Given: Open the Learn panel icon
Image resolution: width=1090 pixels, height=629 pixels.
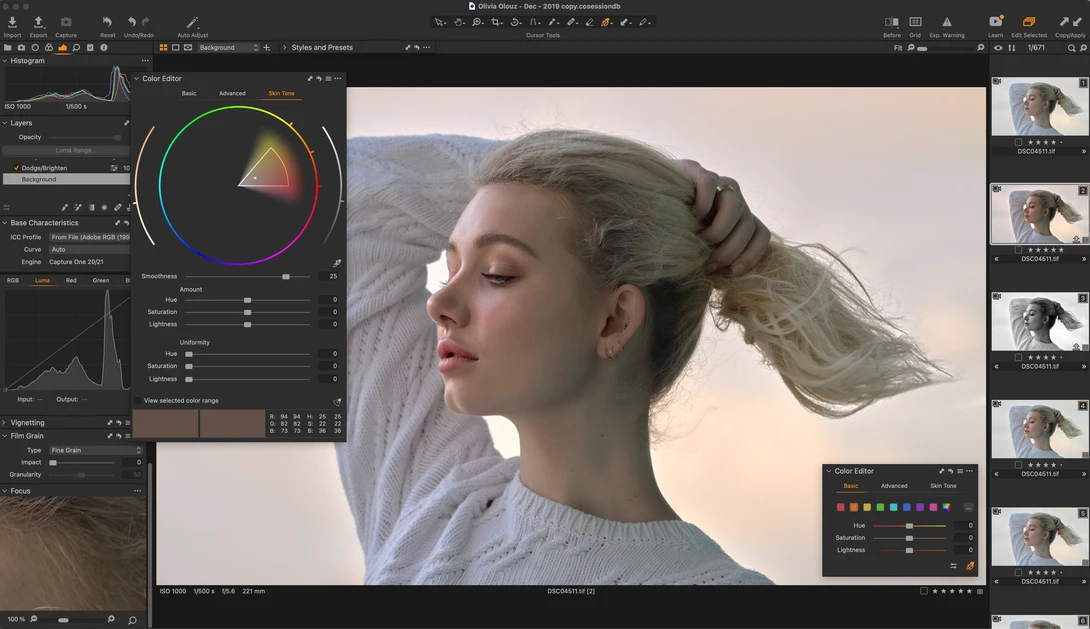Looking at the screenshot, I should (x=995, y=22).
